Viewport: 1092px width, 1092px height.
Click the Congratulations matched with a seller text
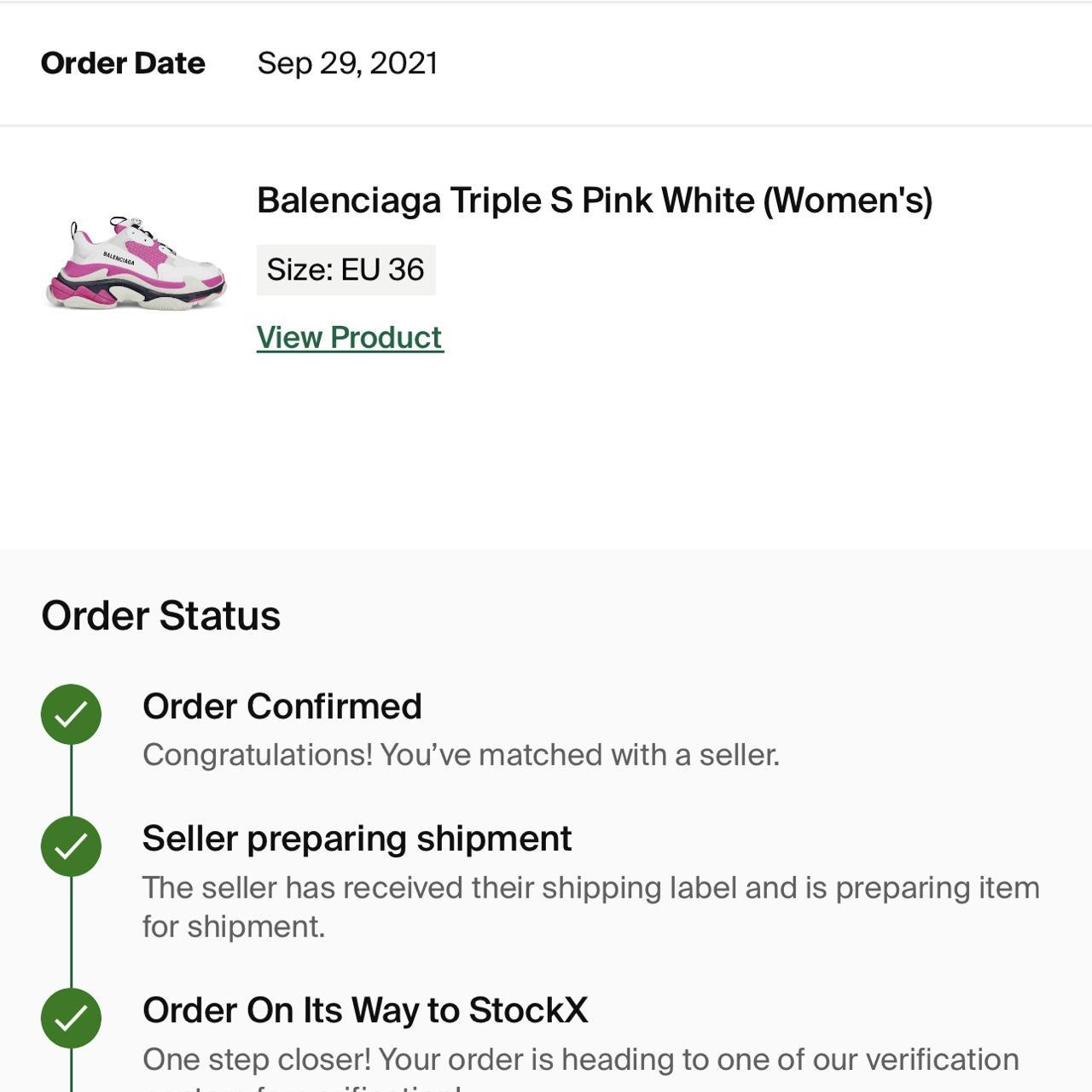click(x=461, y=755)
